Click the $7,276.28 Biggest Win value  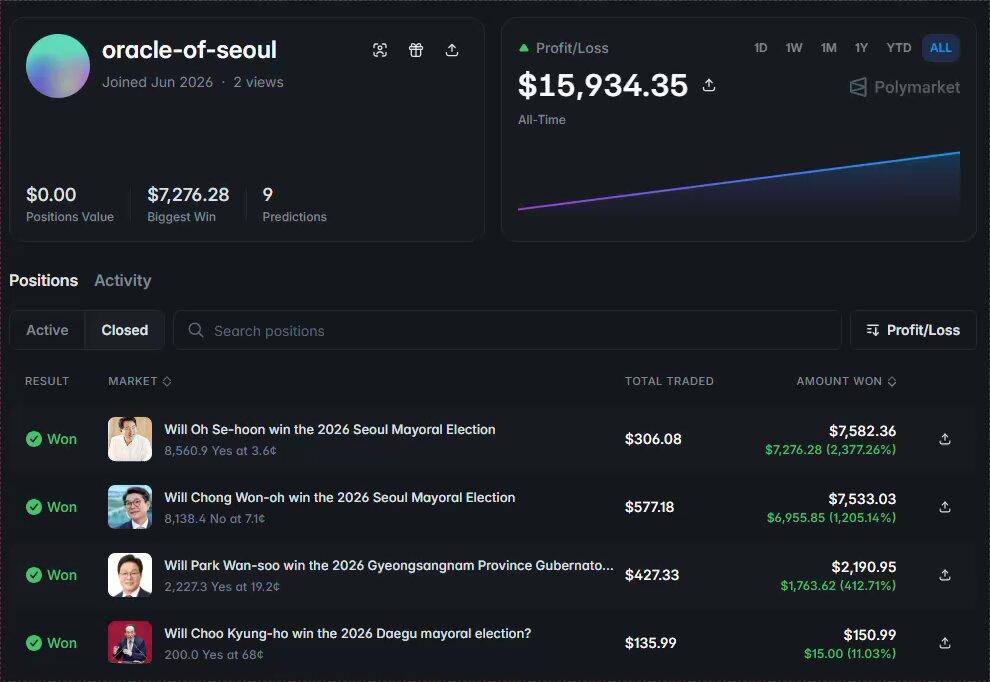188,194
